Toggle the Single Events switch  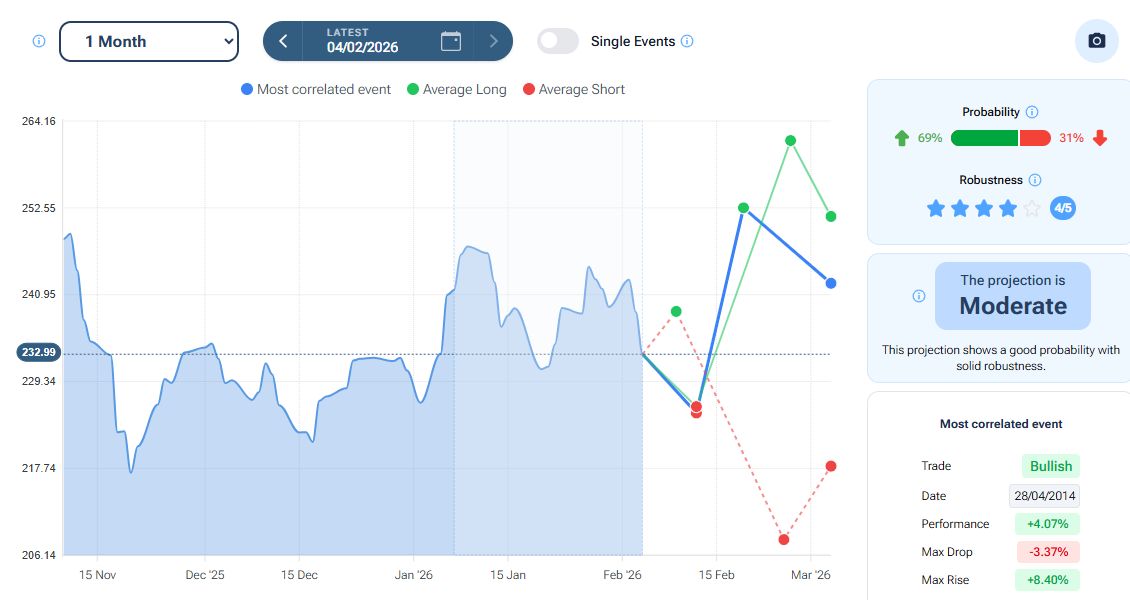pos(558,41)
